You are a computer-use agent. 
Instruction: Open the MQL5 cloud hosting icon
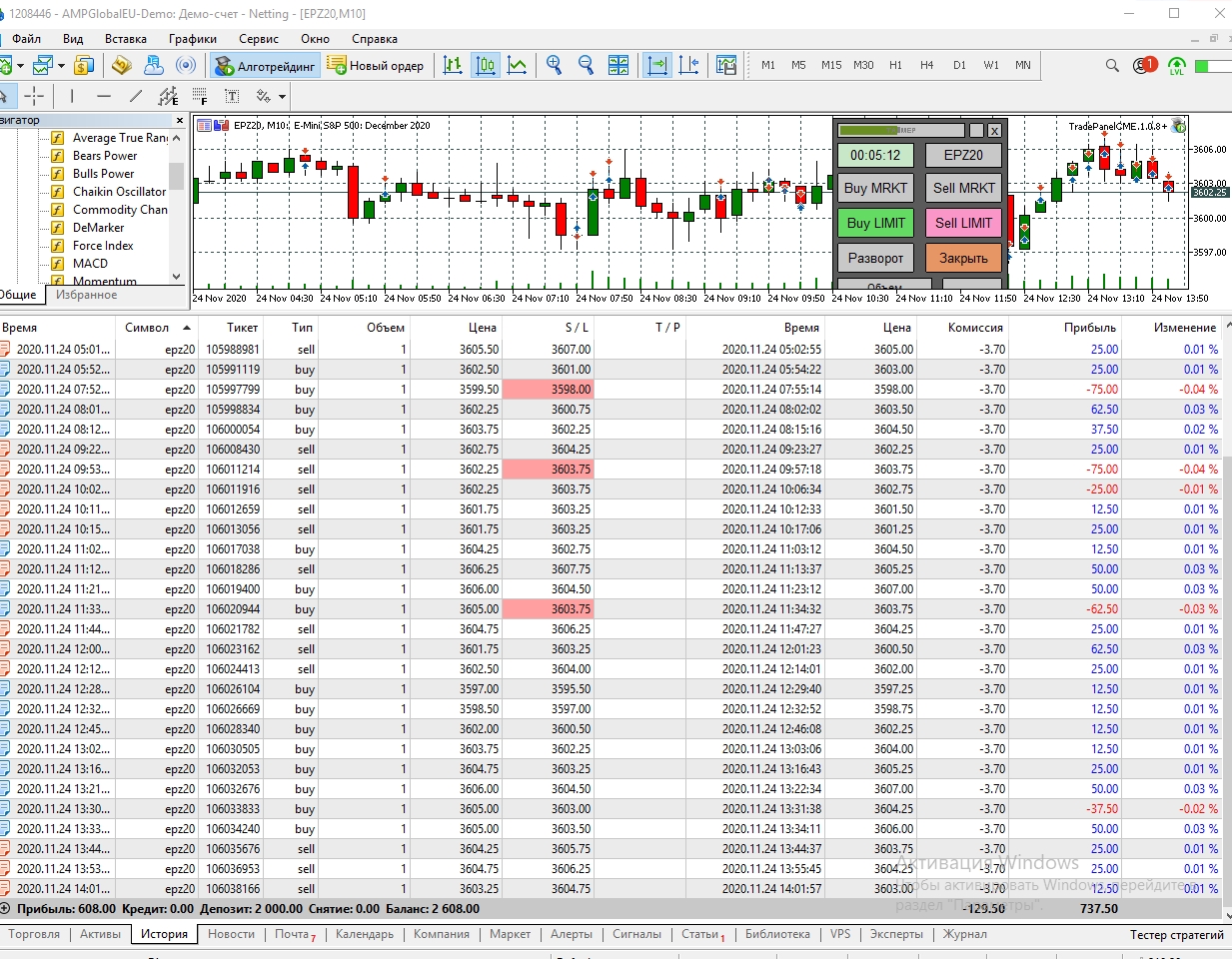(154, 66)
